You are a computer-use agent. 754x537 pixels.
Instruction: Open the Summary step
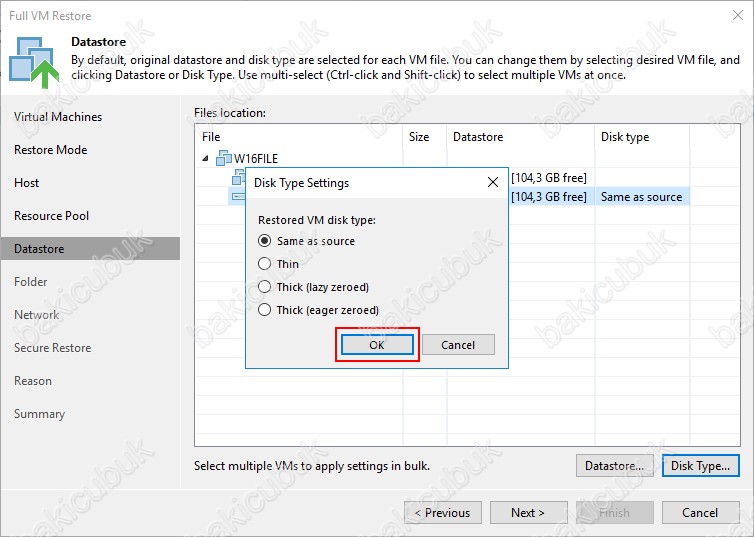tap(39, 413)
